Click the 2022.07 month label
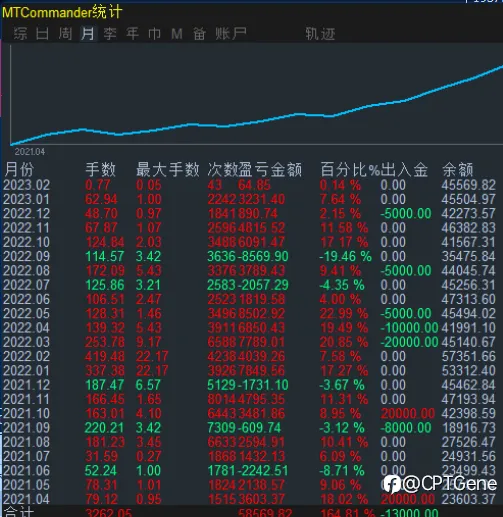 click(26, 285)
